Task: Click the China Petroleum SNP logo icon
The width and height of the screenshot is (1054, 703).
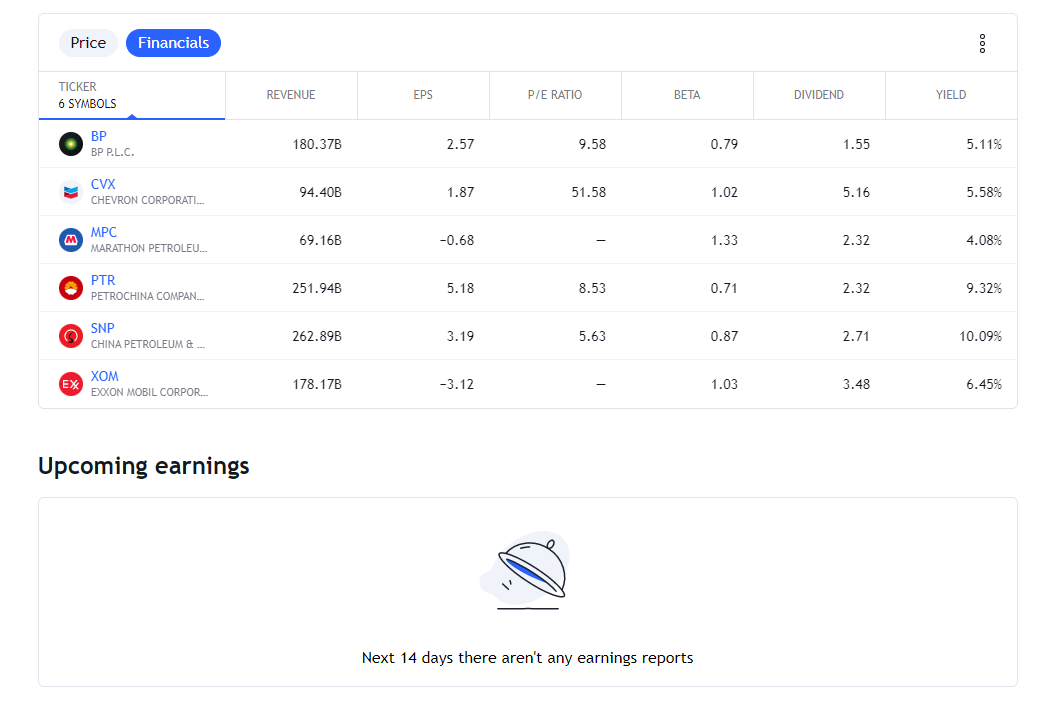Action: 71,336
